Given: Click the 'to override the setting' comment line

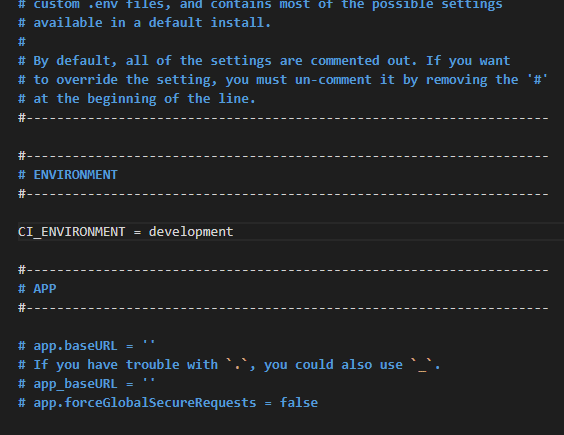Looking at the screenshot, I should click(x=283, y=80).
